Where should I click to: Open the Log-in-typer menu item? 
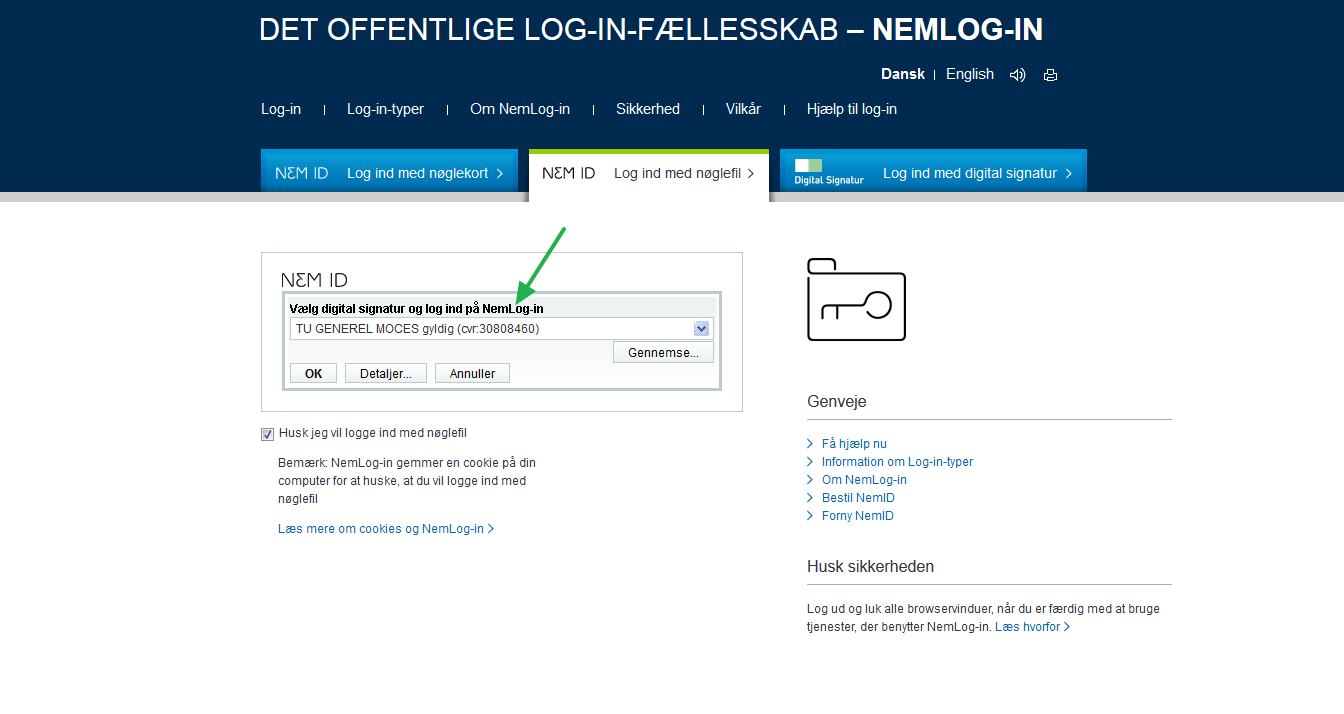tap(385, 109)
